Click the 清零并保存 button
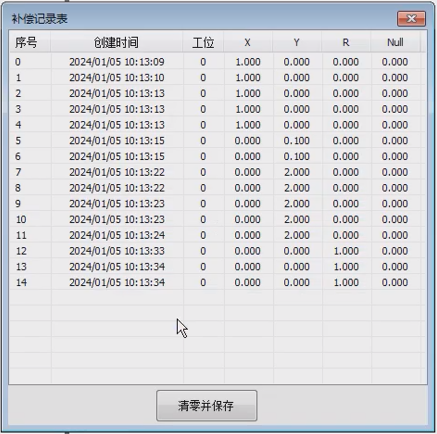 [206, 406]
